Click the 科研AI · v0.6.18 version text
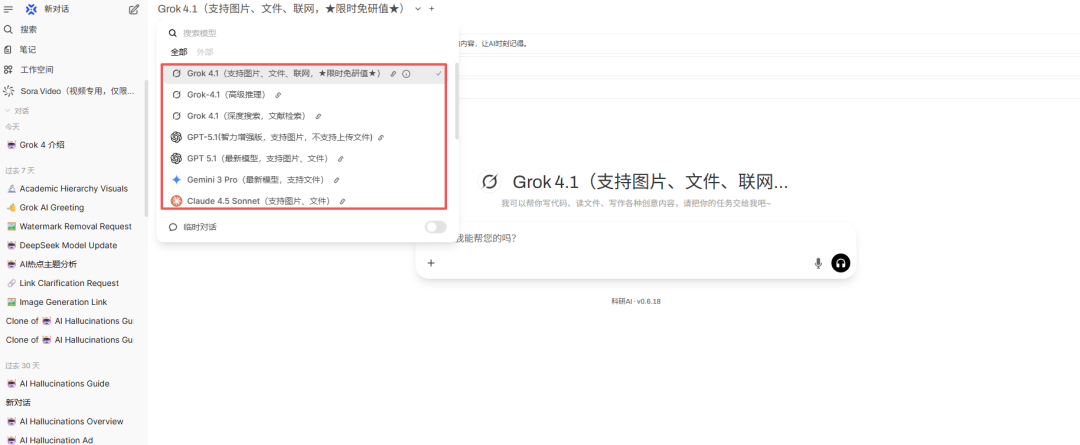The width and height of the screenshot is (1080, 445). [636, 301]
